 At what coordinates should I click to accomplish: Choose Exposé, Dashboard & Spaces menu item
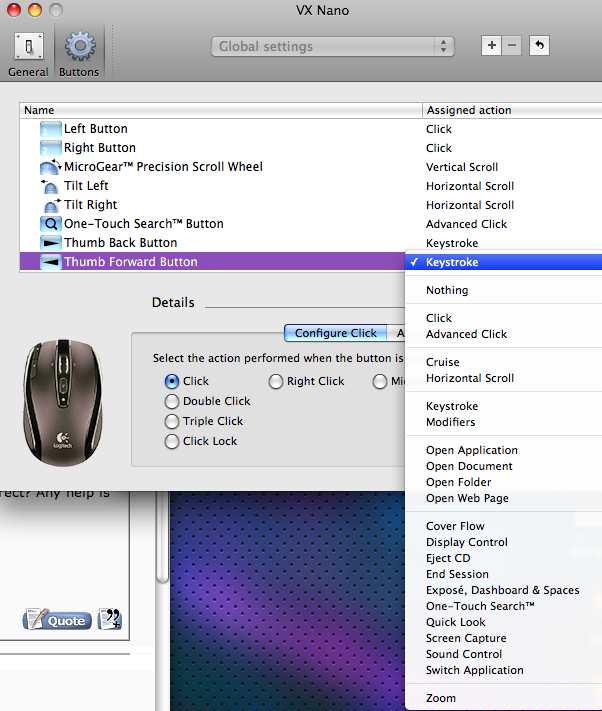coord(504,590)
